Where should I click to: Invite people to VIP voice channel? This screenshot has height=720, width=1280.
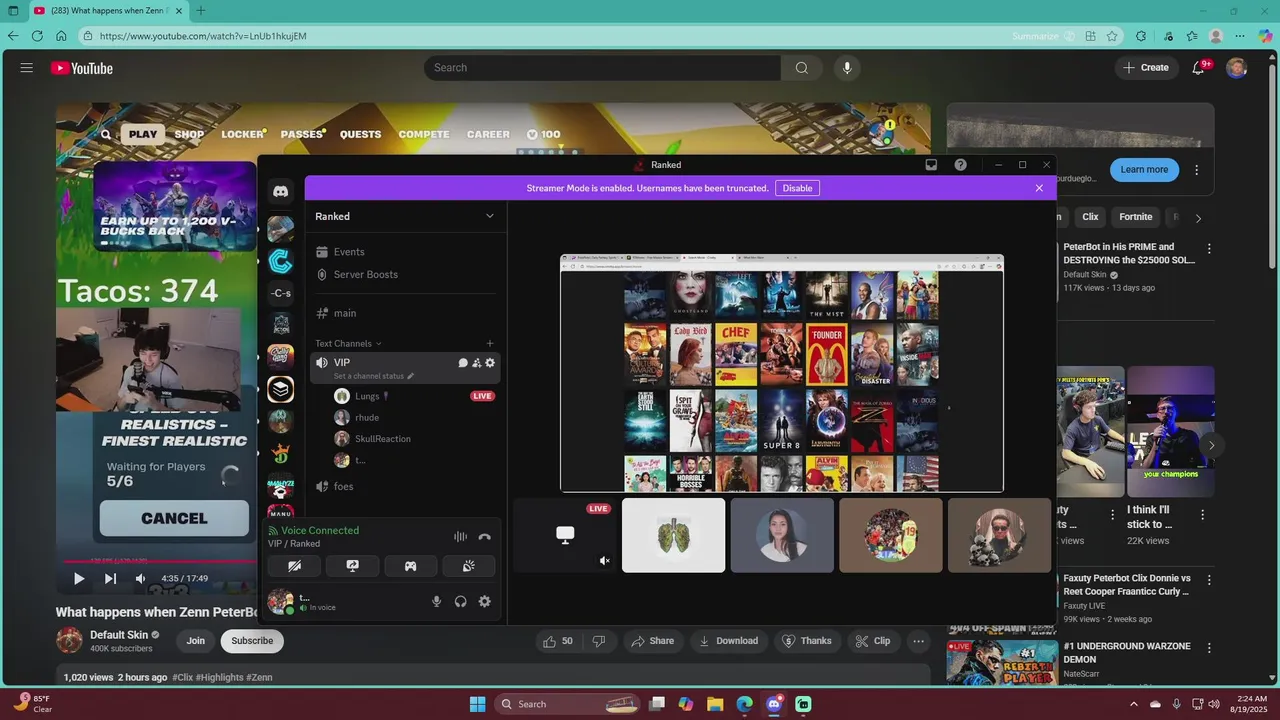(x=477, y=363)
